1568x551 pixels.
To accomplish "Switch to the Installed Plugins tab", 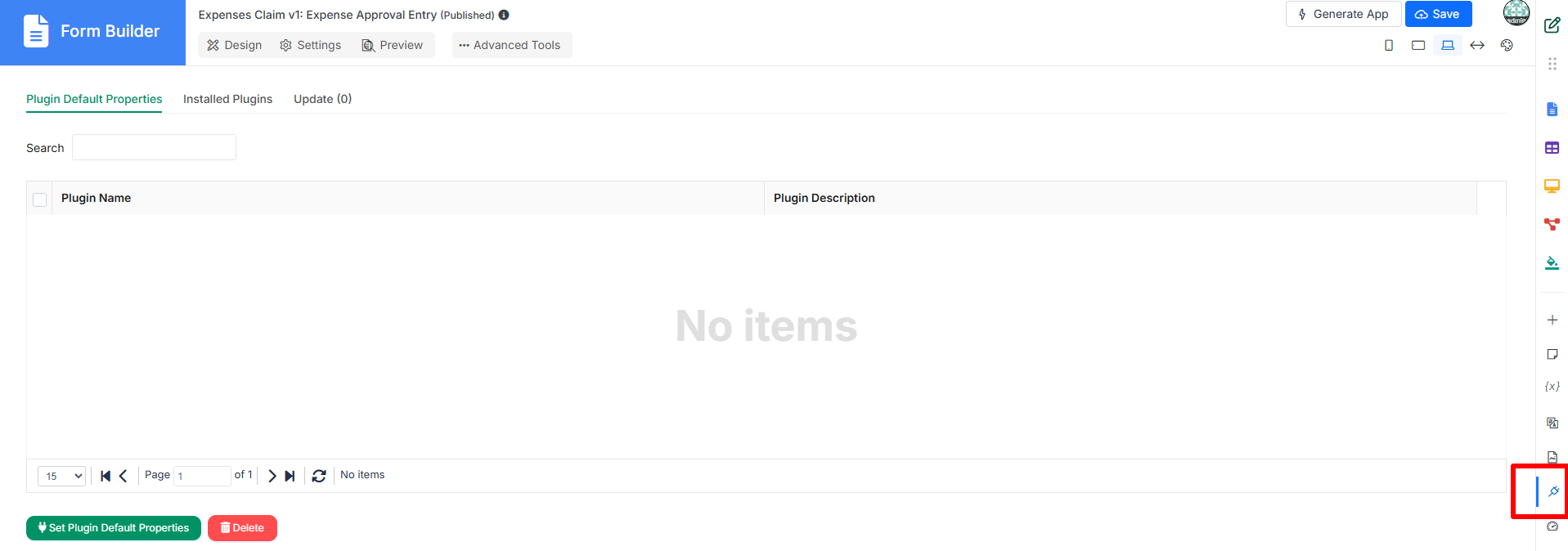I will point(227,99).
